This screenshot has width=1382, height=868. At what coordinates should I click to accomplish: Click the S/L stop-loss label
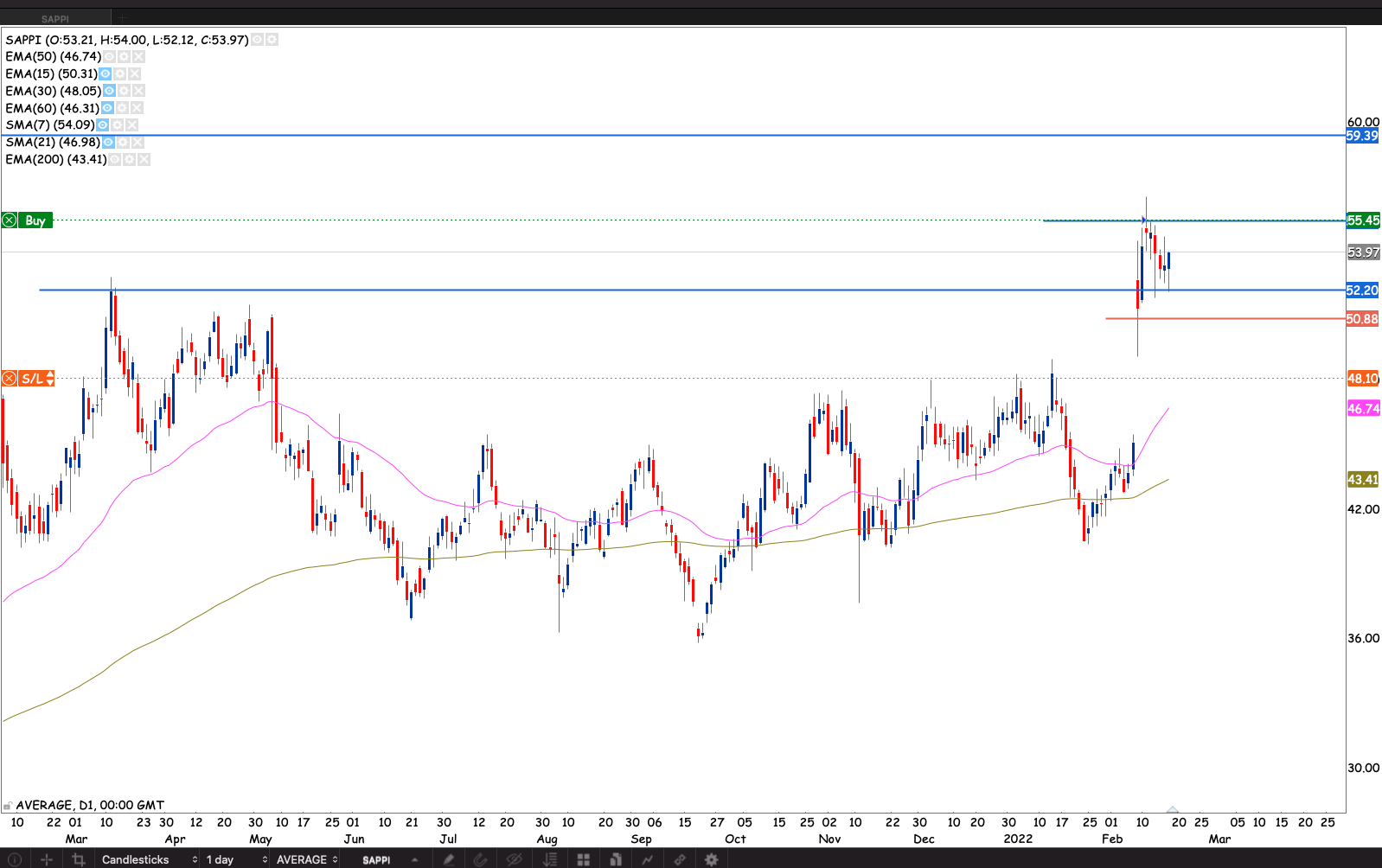point(32,379)
